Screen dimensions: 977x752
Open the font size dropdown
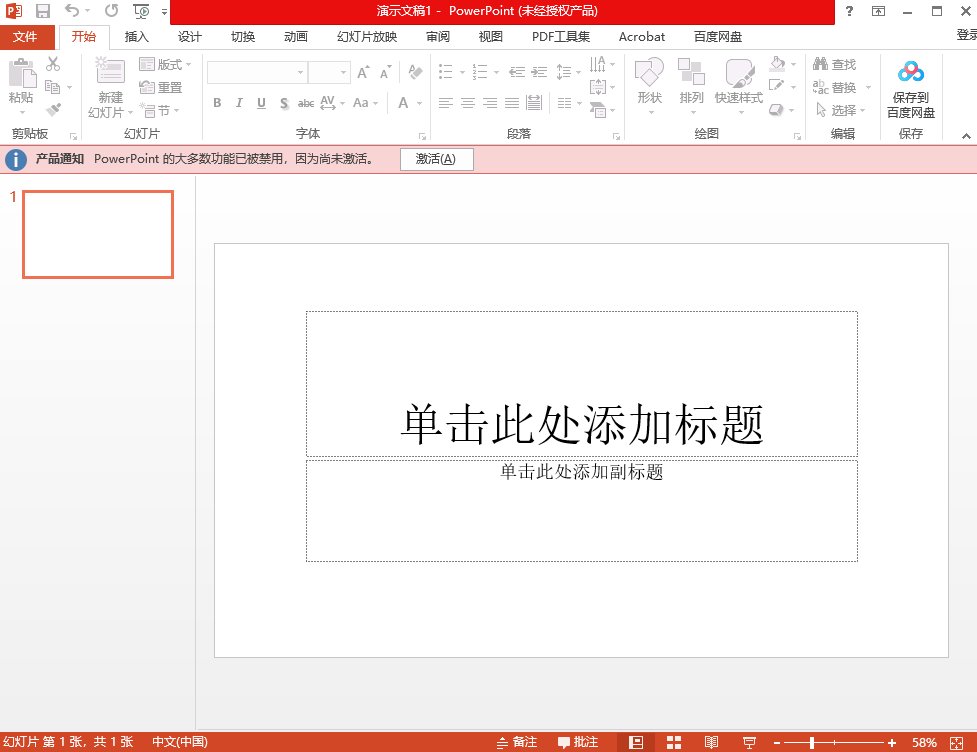[x=342, y=73]
